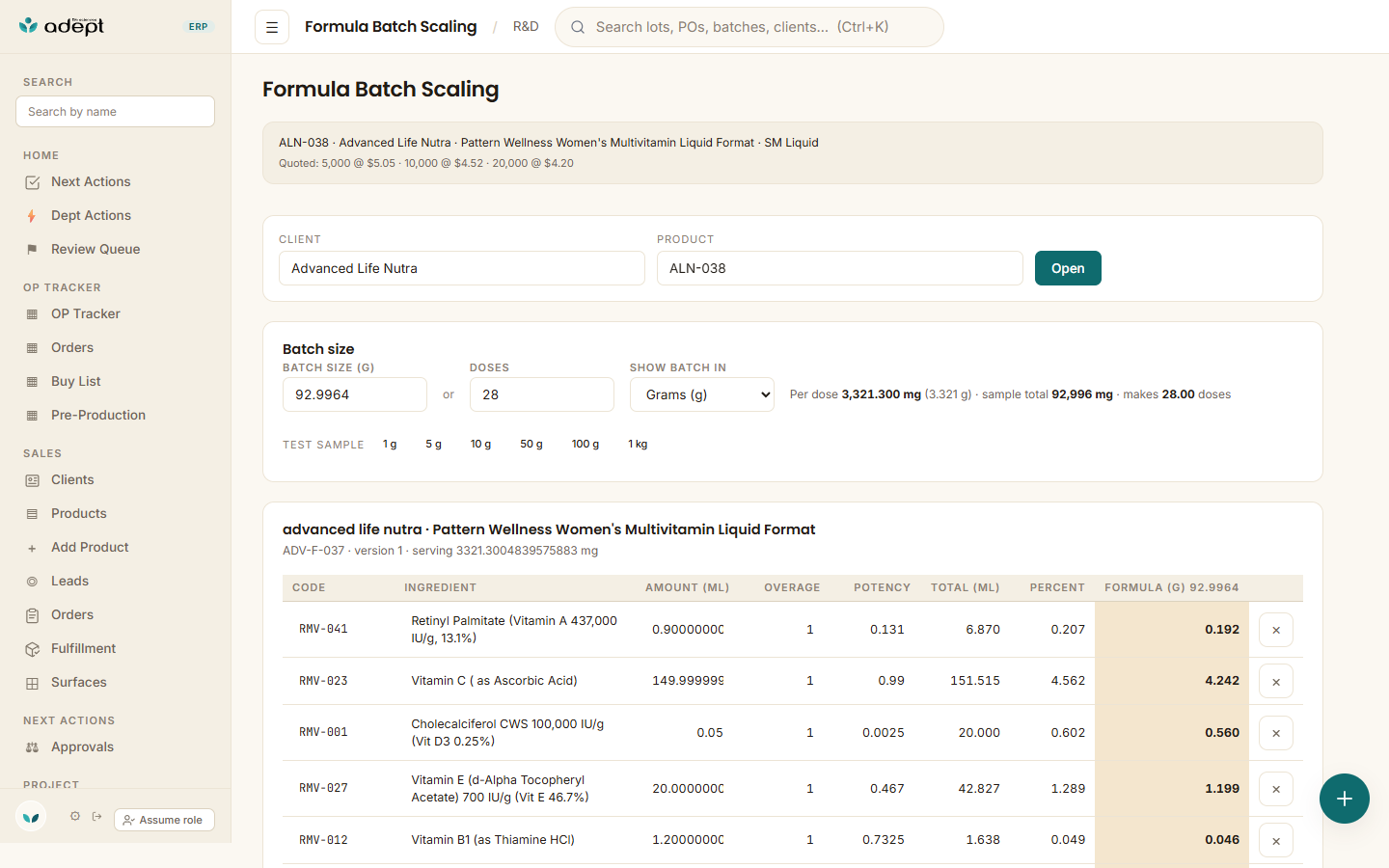Click the formula value 4.242 for Vitamin C
Image resolution: width=1389 pixels, height=868 pixels.
pyautogui.click(x=1222, y=681)
